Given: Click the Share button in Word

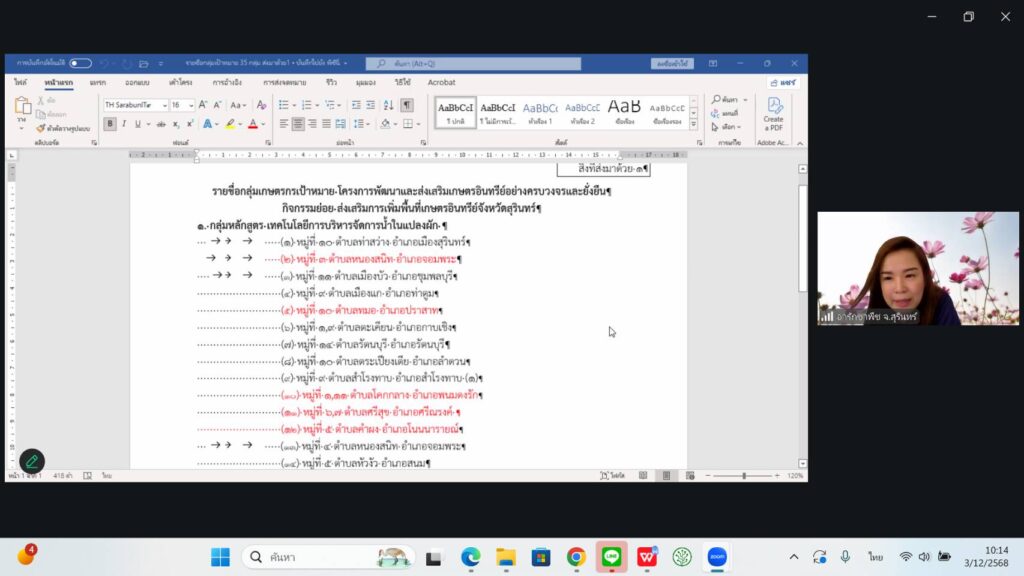Looking at the screenshot, I should (783, 82).
